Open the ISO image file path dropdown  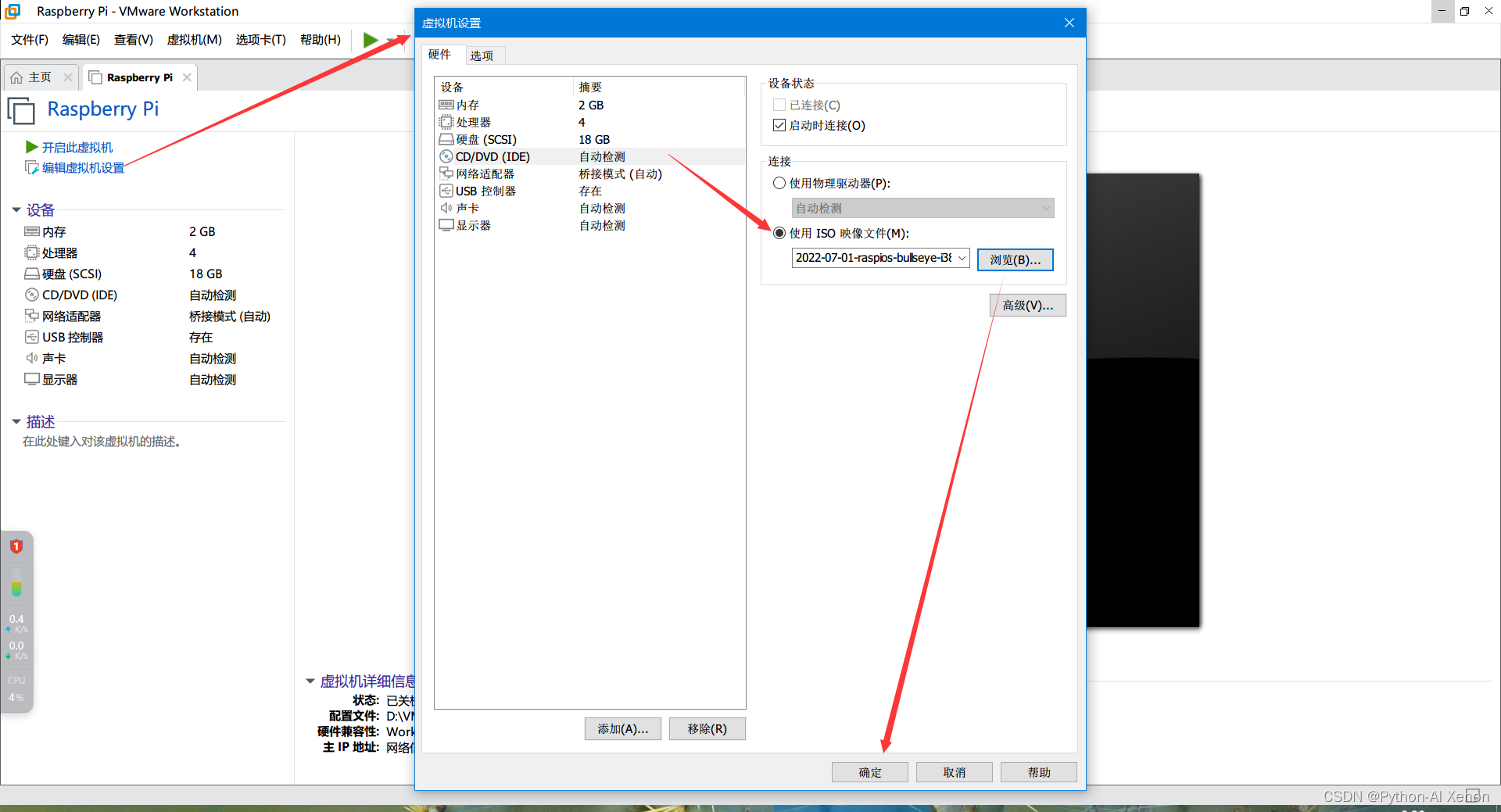coord(962,258)
